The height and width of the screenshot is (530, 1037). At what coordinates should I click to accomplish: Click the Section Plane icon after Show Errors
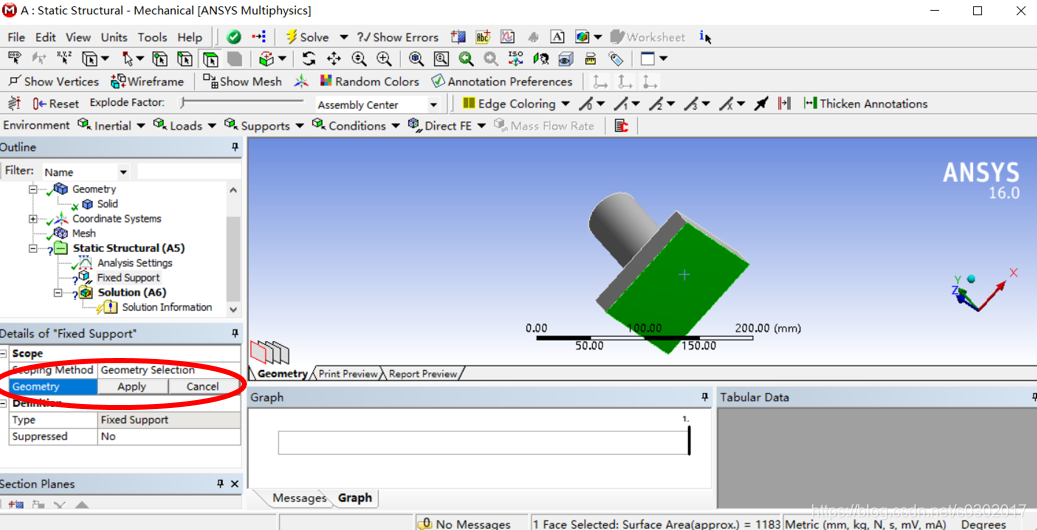pos(458,37)
